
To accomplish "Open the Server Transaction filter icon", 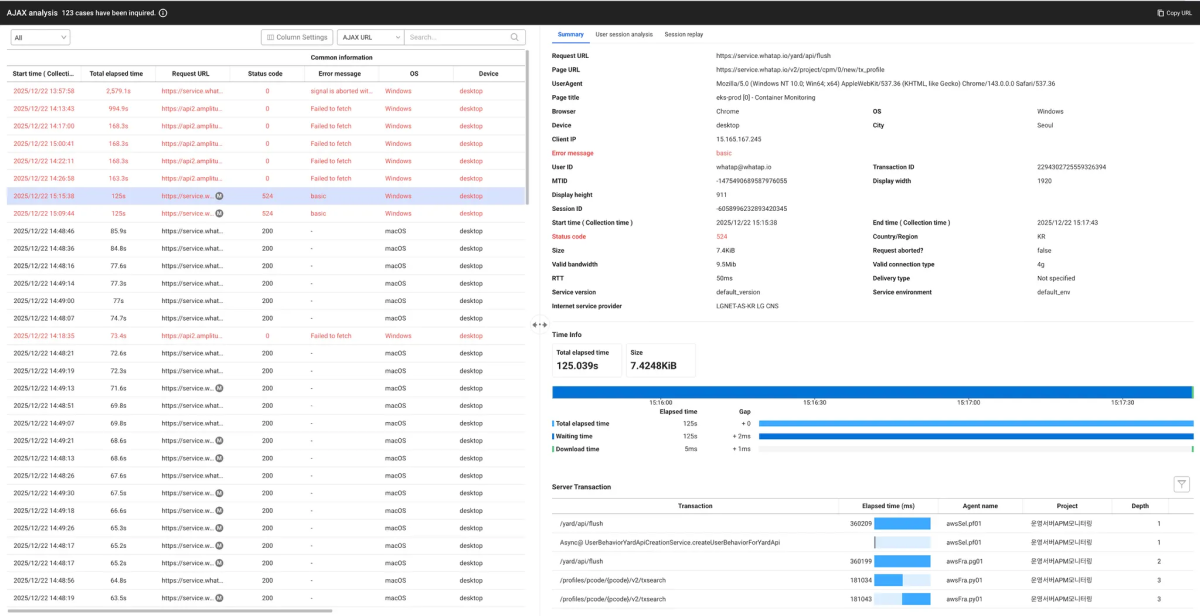I will (x=1182, y=484).
